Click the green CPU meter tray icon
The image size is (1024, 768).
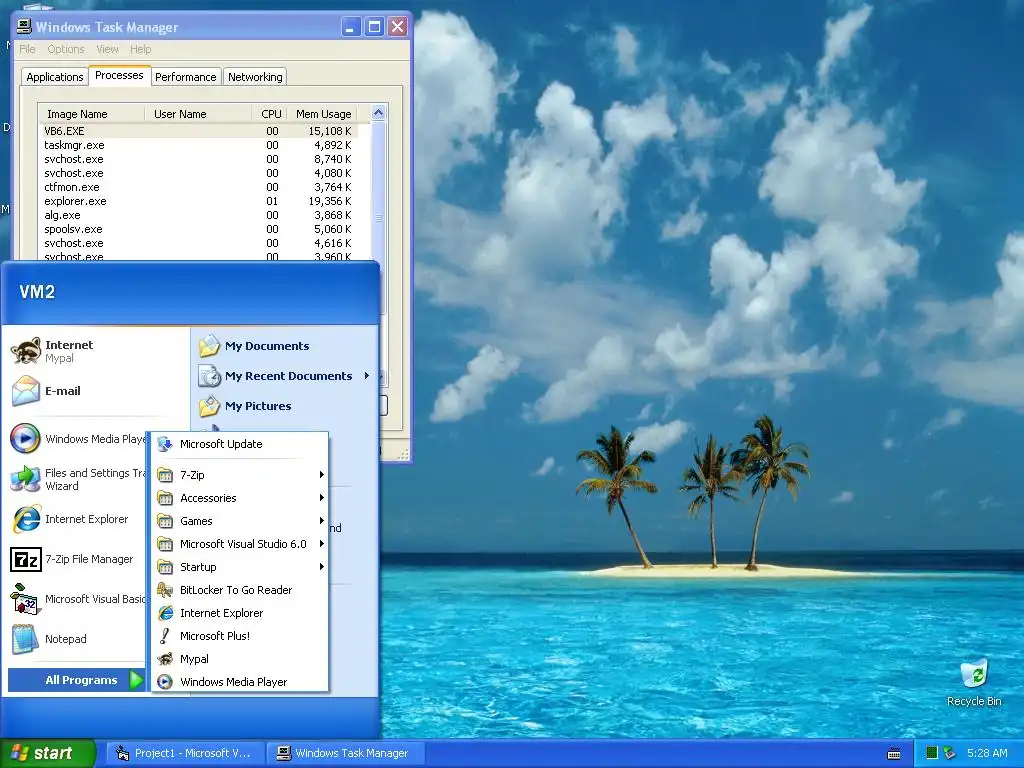(x=932, y=753)
